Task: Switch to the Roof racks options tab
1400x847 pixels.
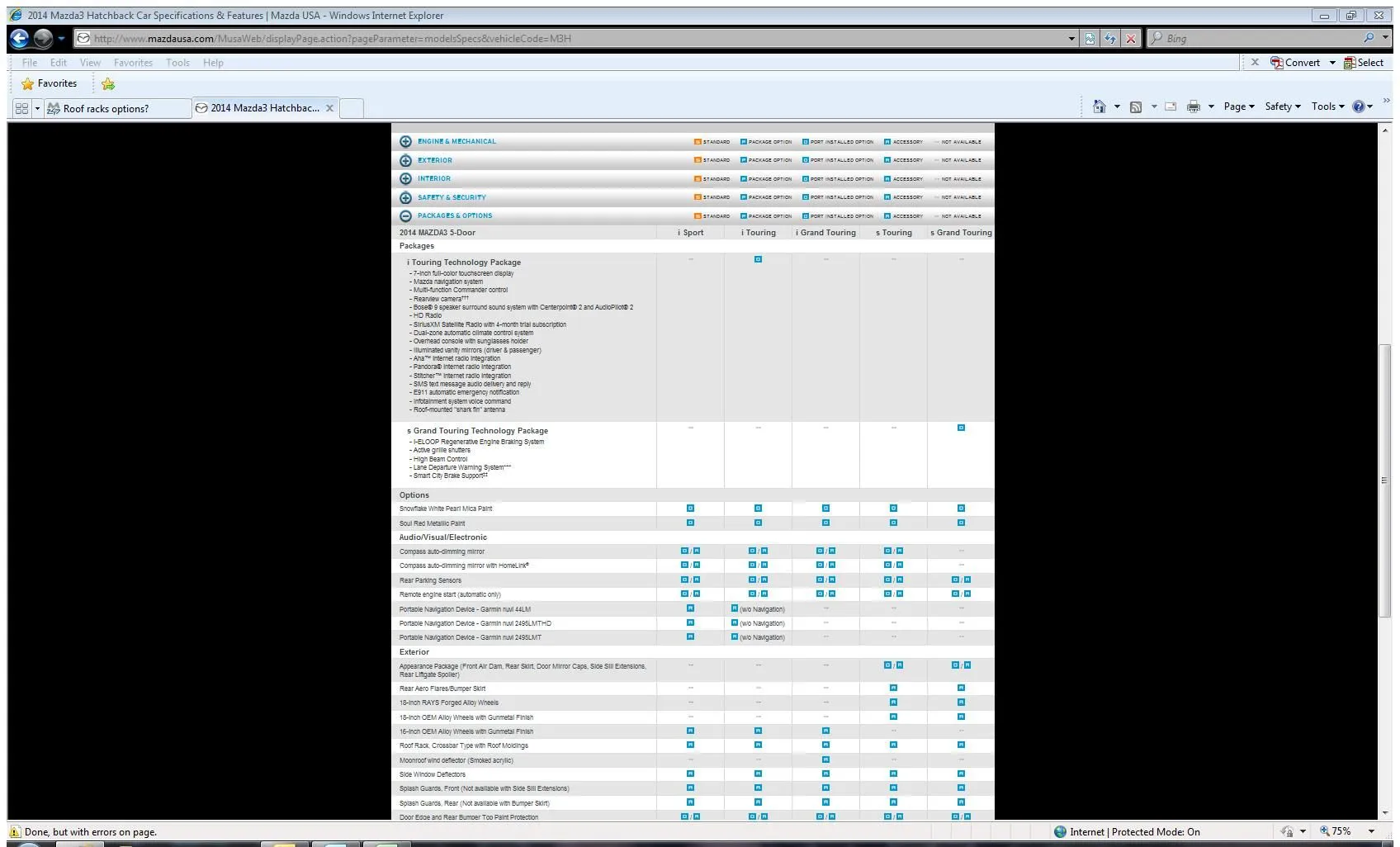Action: (106, 108)
